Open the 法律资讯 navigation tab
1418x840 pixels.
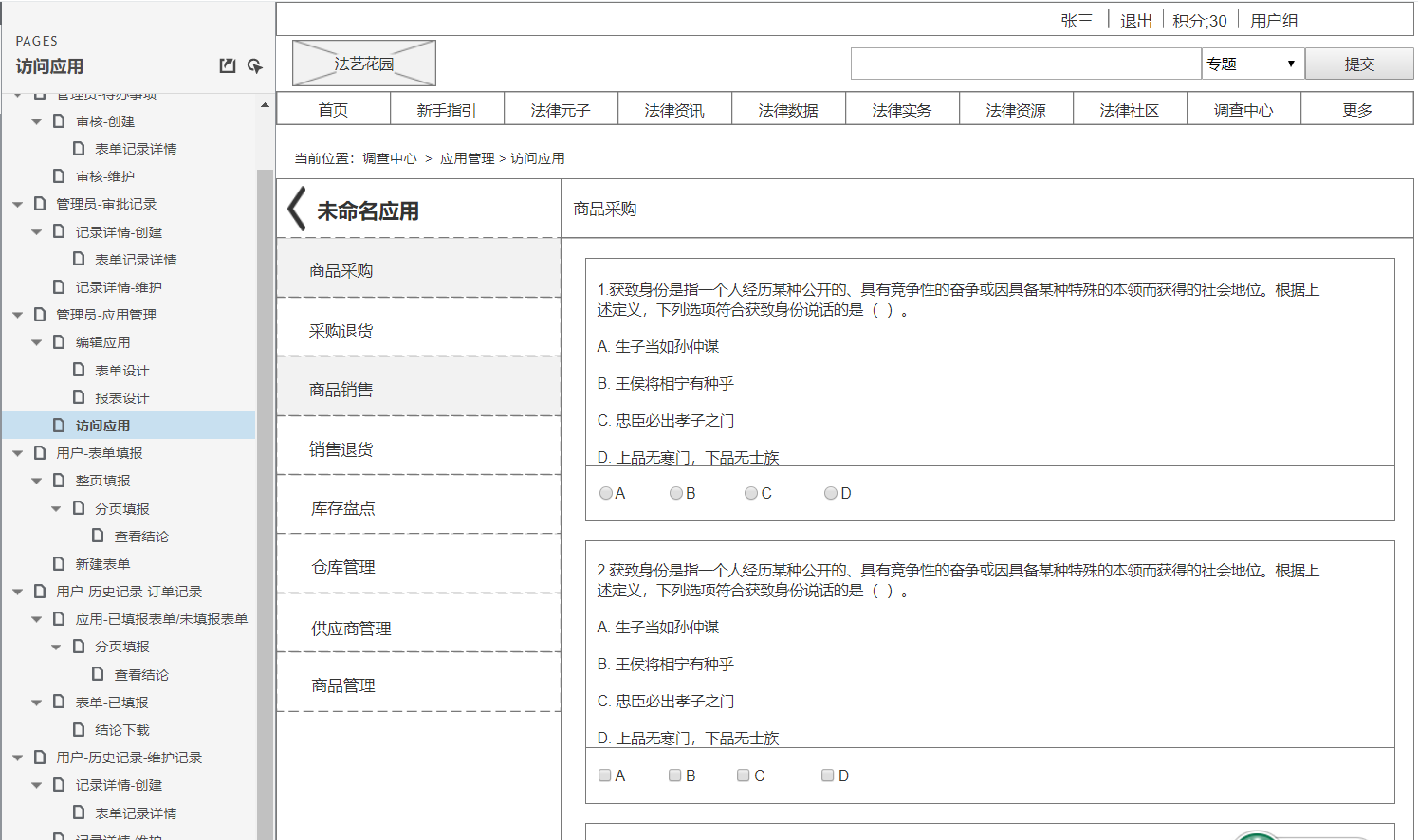pos(674,109)
